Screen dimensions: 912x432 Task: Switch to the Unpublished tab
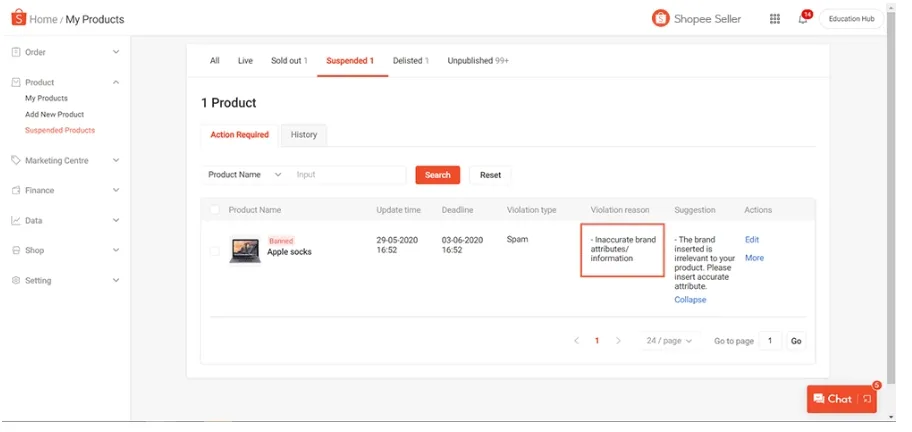[478, 60]
